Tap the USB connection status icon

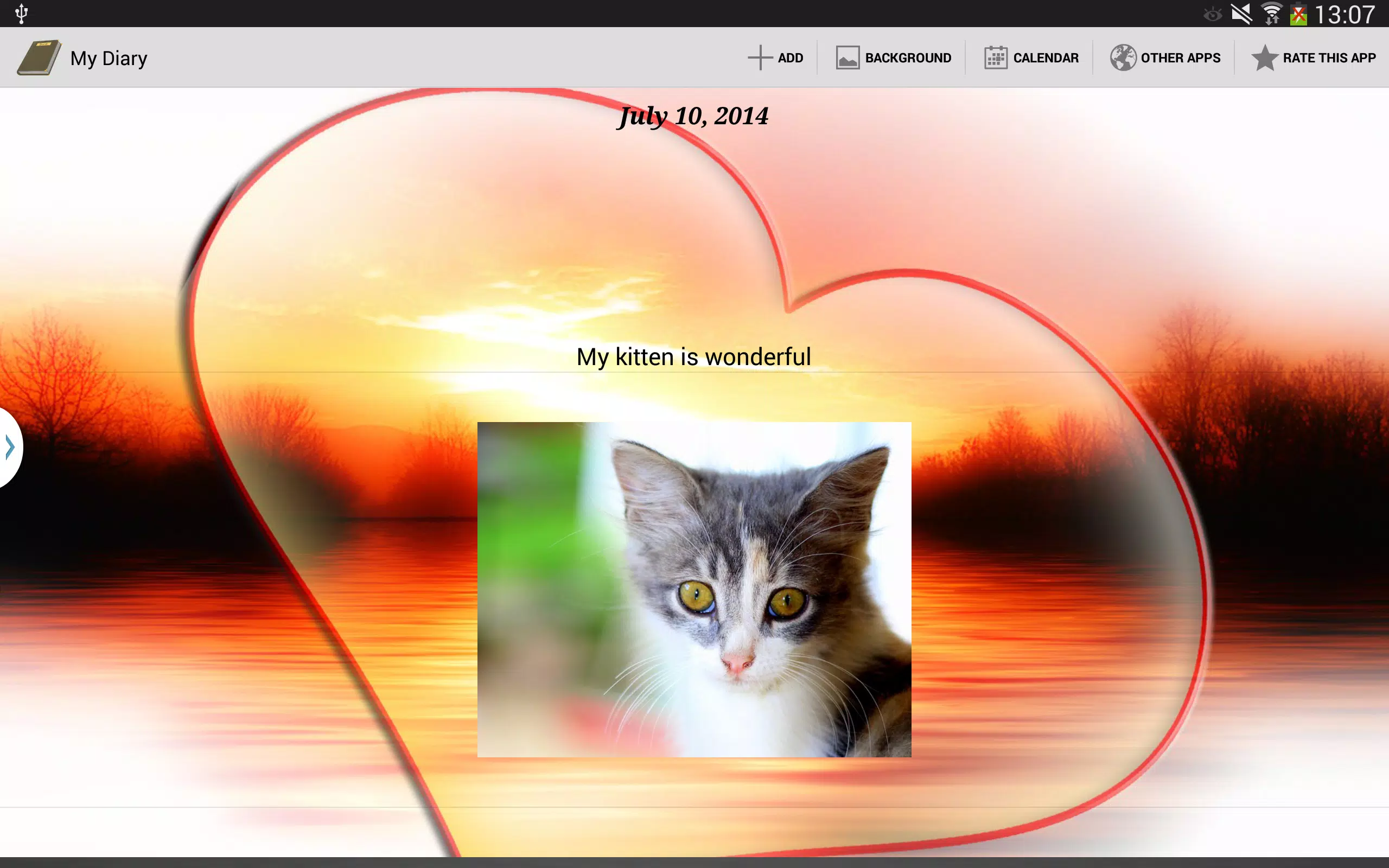[21, 14]
